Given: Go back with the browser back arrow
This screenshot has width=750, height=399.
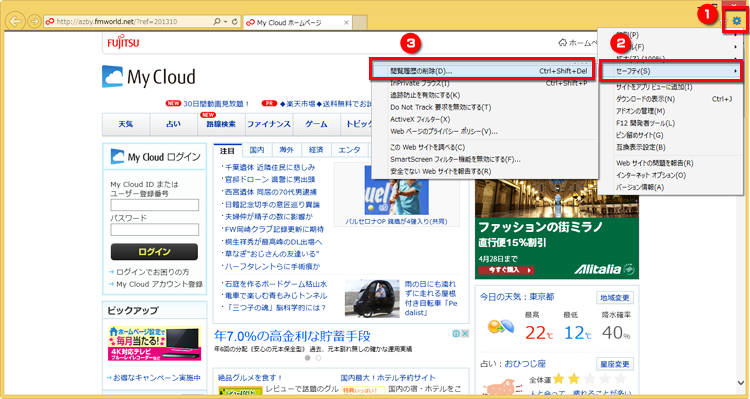Looking at the screenshot, I should tap(17, 22).
